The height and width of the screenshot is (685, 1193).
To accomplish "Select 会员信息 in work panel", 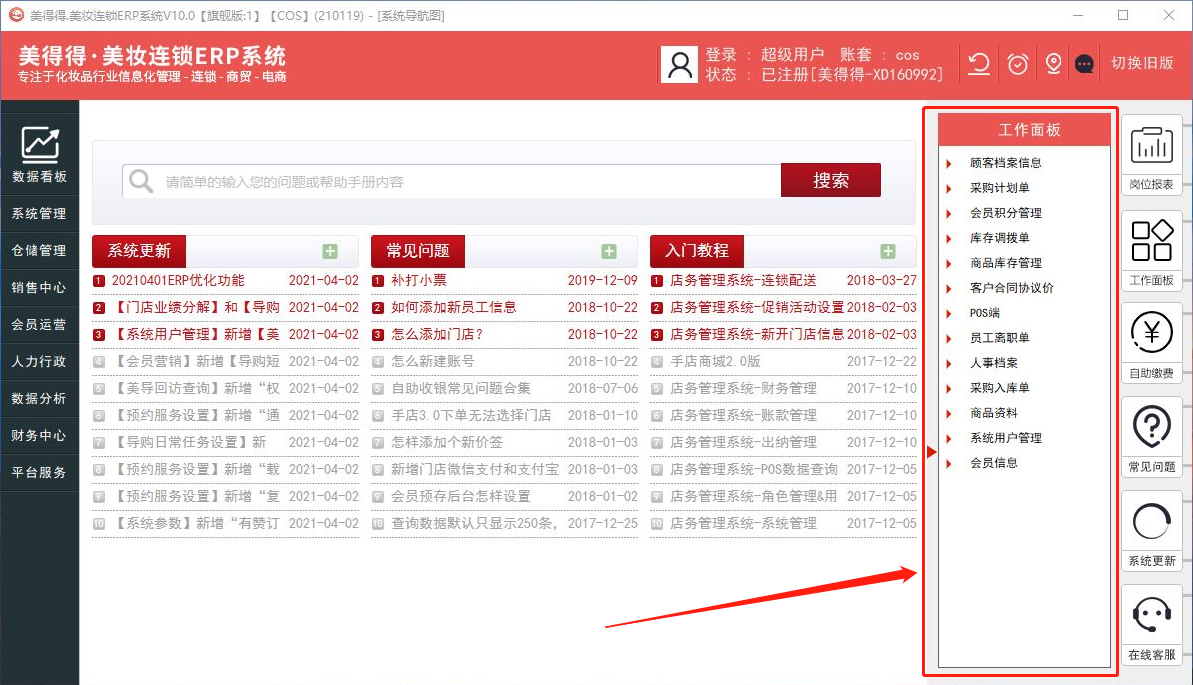I will pos(994,463).
